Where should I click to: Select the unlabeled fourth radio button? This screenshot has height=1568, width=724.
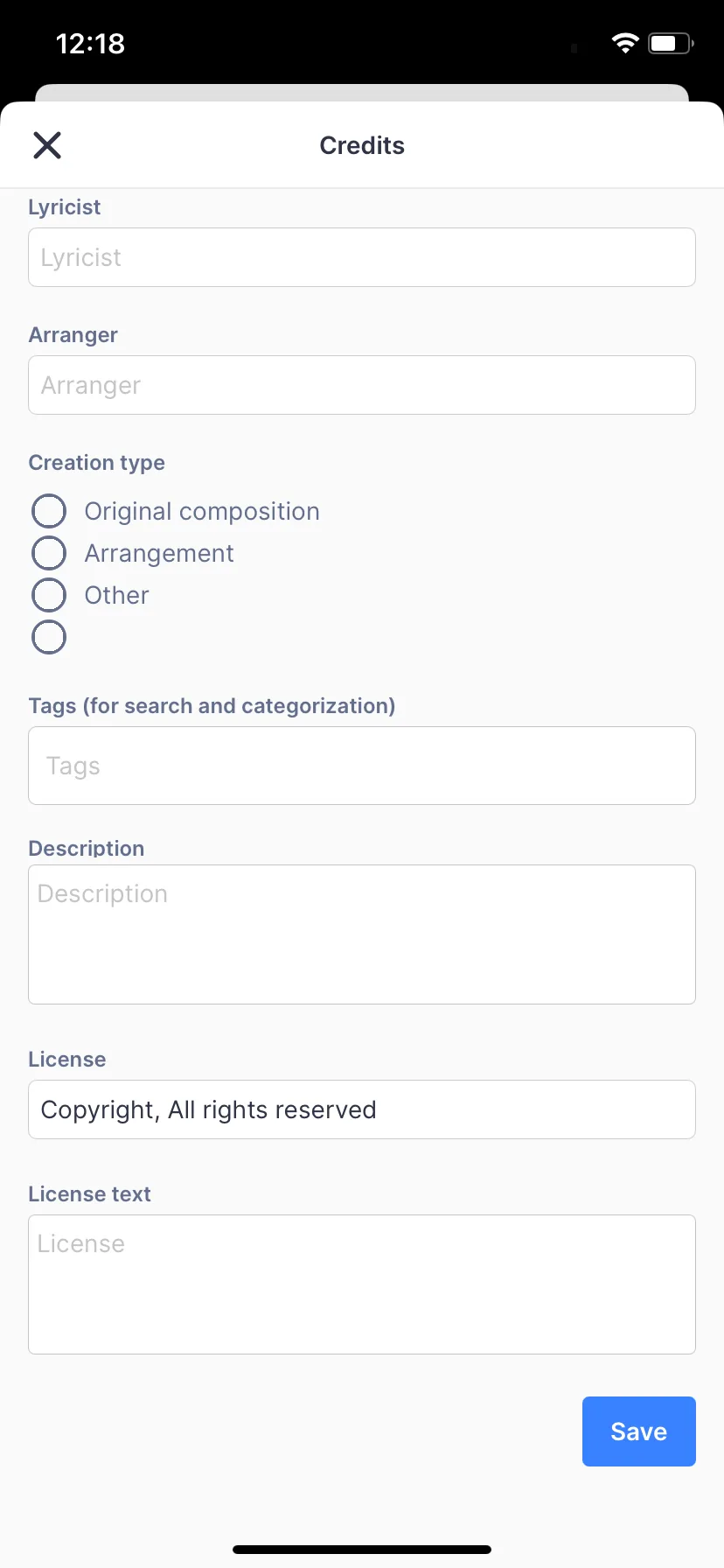pyautogui.click(x=49, y=637)
